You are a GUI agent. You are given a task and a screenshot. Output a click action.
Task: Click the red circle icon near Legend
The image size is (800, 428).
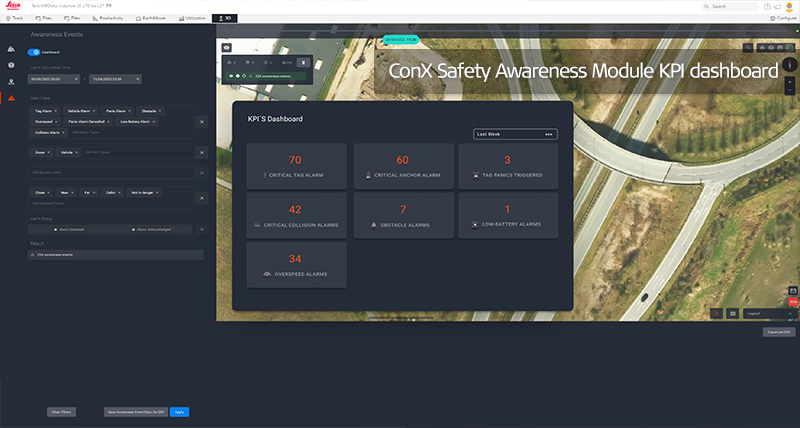click(x=716, y=314)
